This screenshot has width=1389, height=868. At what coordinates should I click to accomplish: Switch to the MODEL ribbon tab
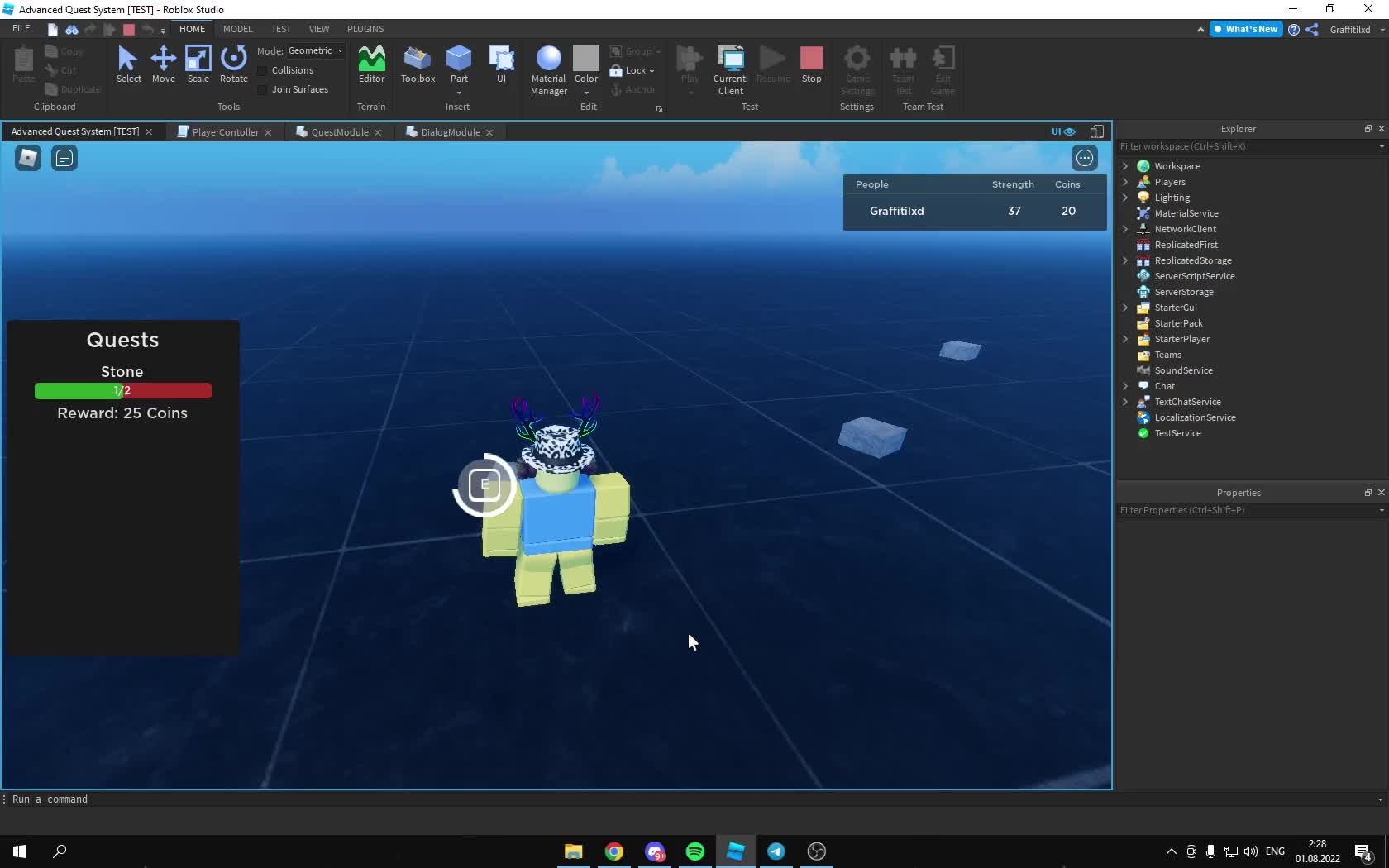point(237,29)
